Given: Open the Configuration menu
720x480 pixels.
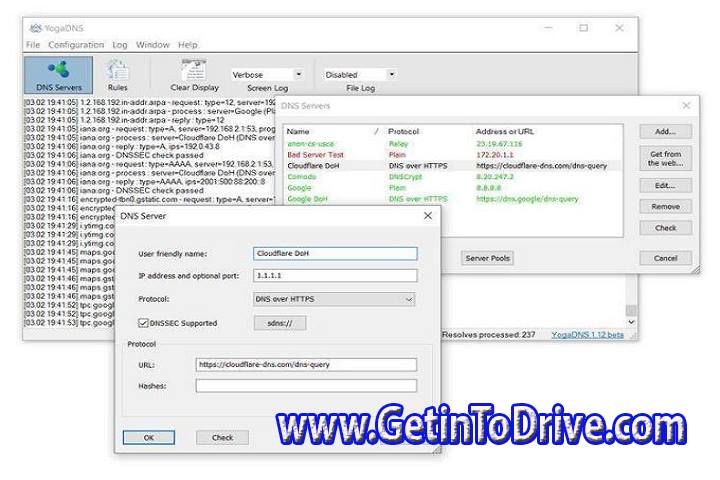Looking at the screenshot, I should 76,45.
